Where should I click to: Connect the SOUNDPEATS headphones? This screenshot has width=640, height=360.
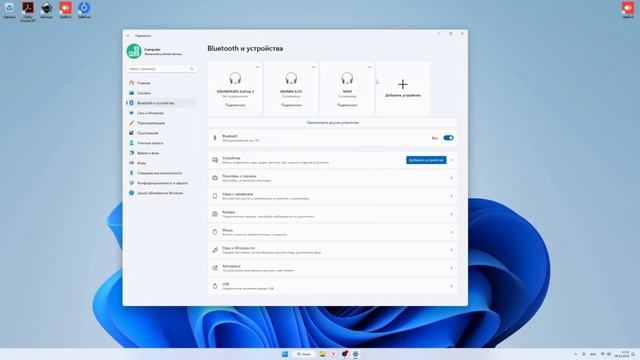coord(235,105)
